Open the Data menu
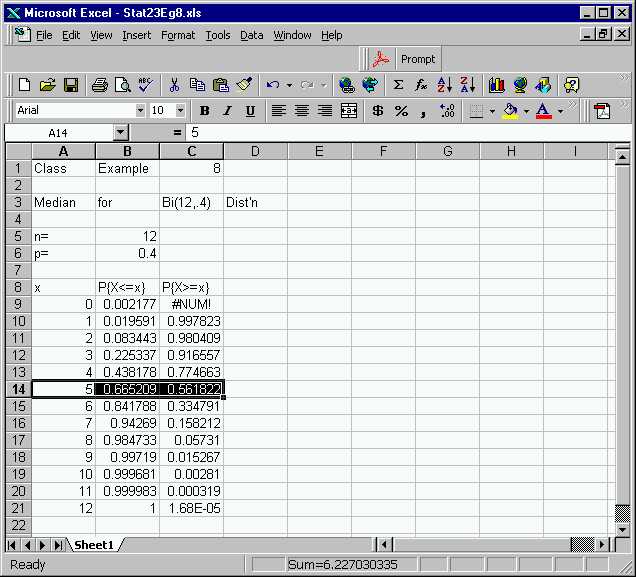Image resolution: width=636 pixels, height=577 pixels. (252, 35)
